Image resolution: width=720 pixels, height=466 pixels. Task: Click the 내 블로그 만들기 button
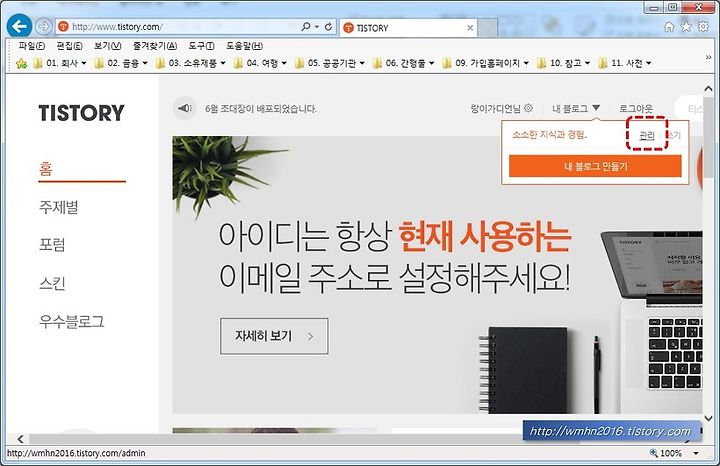click(595, 166)
